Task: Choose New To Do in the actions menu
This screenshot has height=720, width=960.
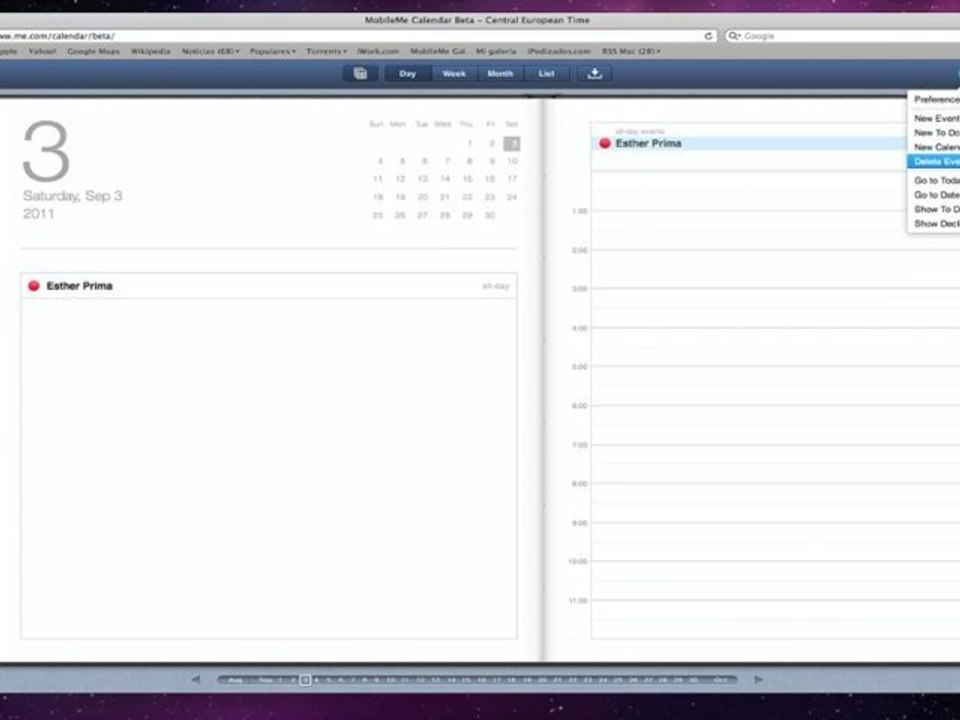Action: [x=934, y=133]
